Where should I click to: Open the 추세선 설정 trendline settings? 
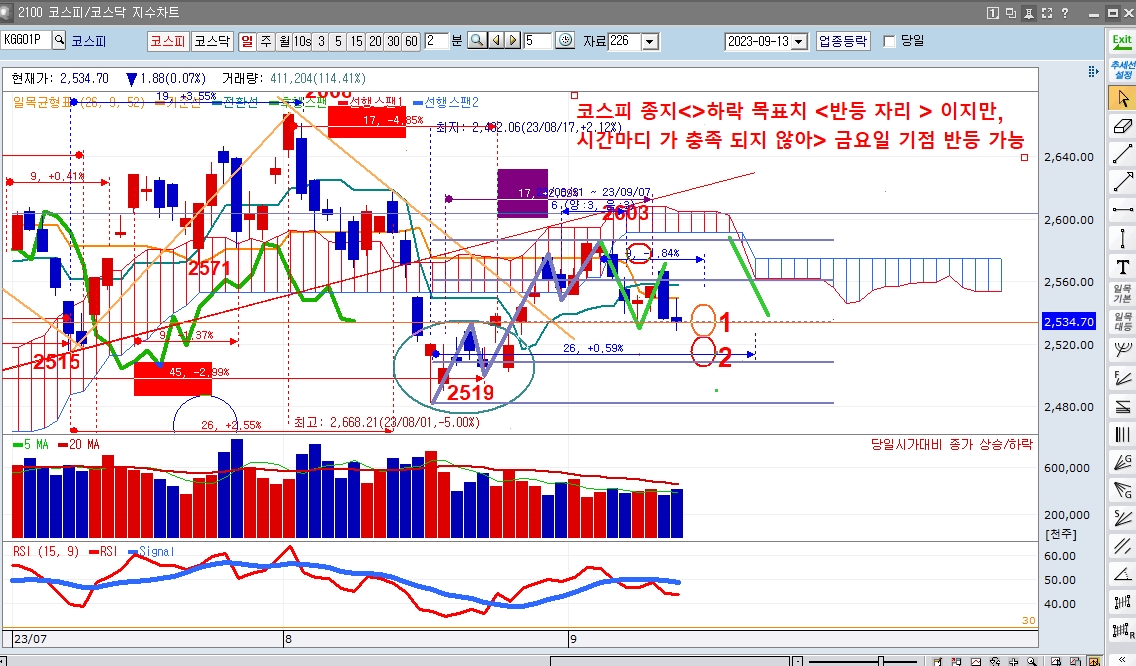point(1122,70)
